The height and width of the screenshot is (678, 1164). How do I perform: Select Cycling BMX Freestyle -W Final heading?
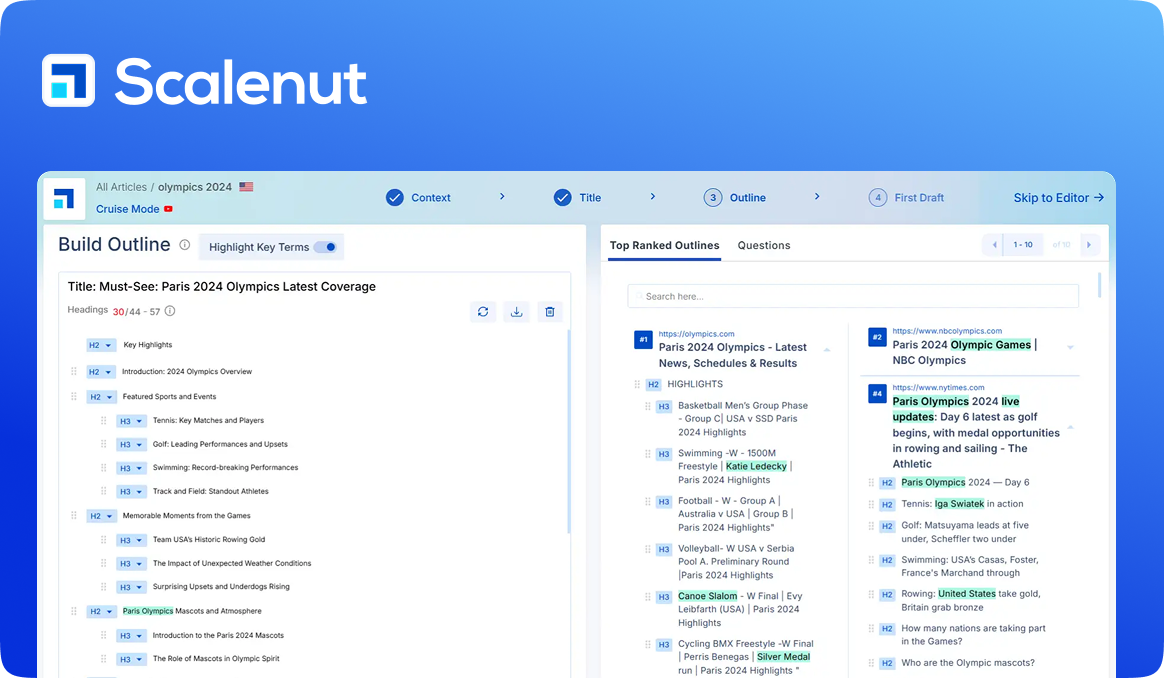click(x=745, y=657)
